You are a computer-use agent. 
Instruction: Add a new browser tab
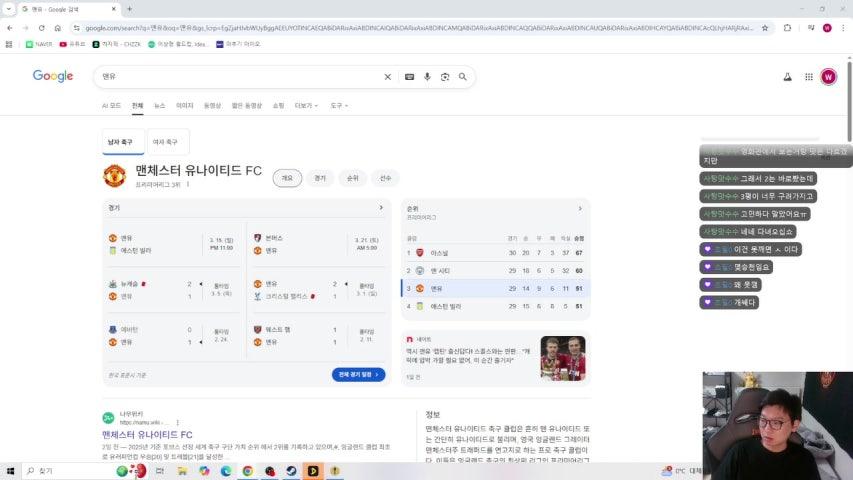point(129,9)
